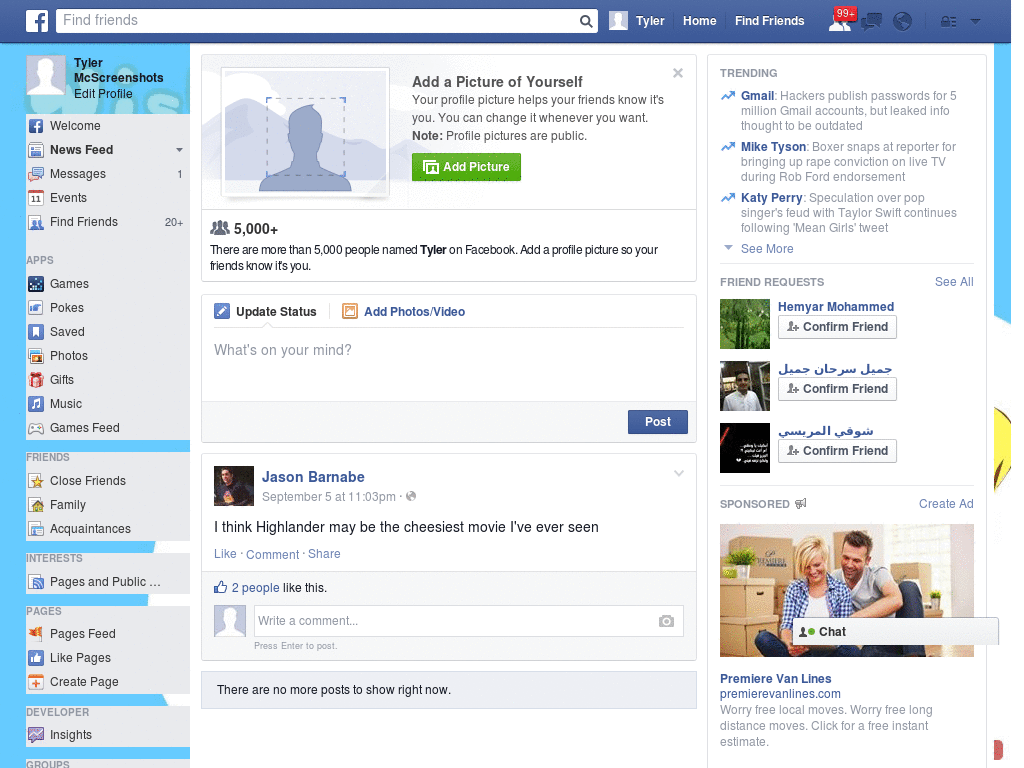Open Find Friends in top bar
The image size is (1024, 768).
tap(769, 21)
